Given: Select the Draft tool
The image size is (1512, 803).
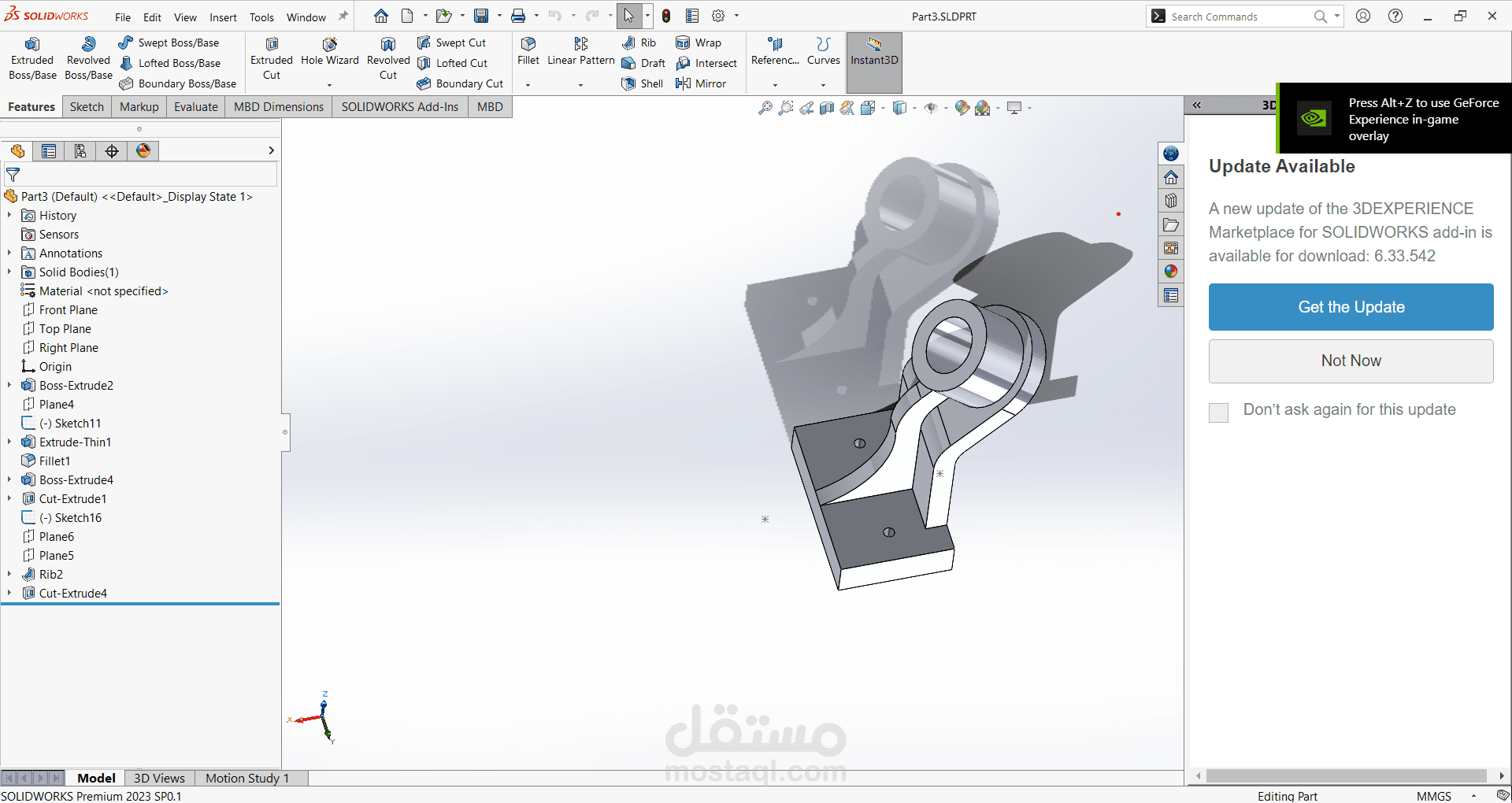Looking at the screenshot, I should click(643, 63).
